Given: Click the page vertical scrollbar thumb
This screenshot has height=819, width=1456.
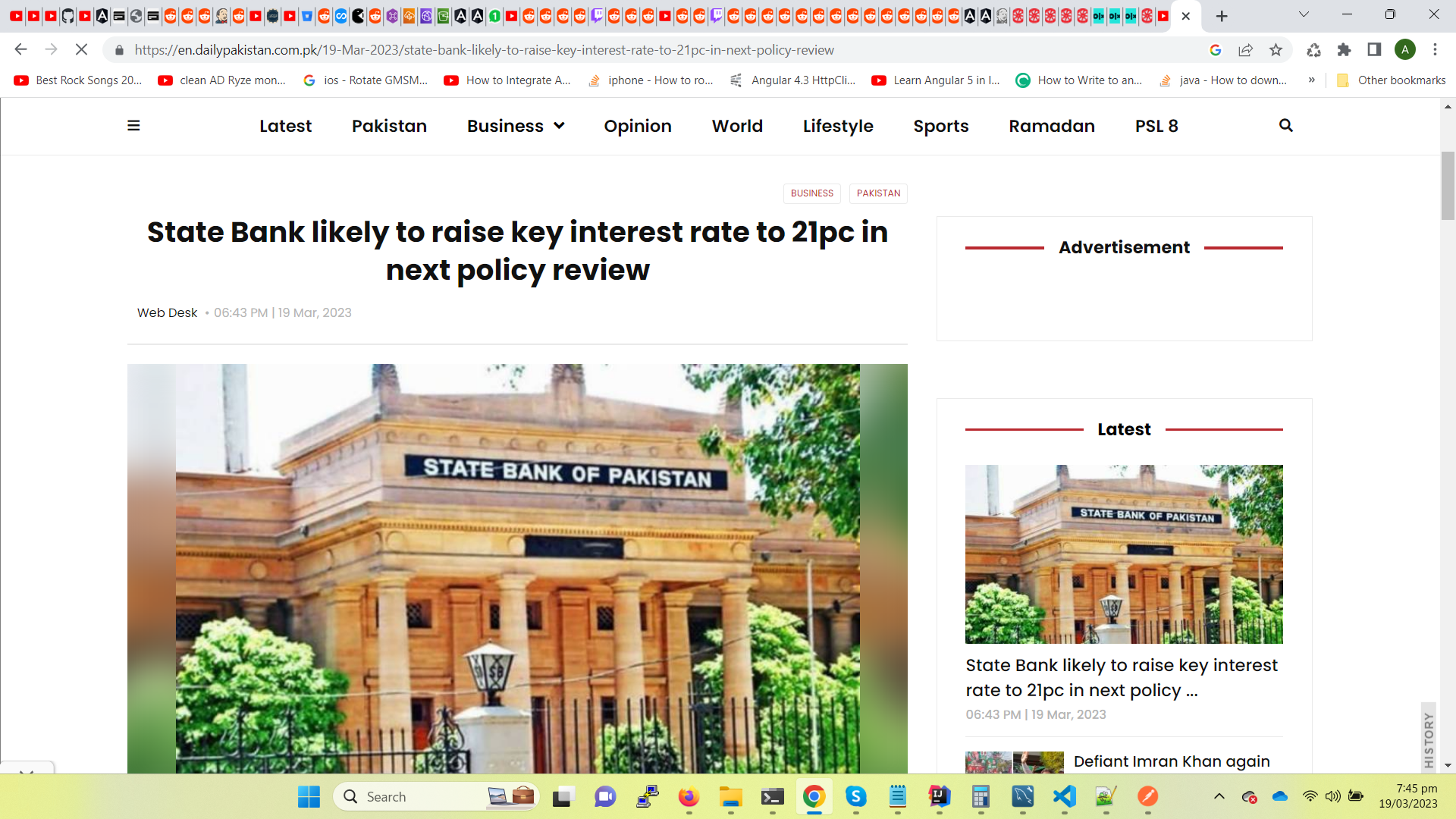Looking at the screenshot, I should click(1448, 186).
